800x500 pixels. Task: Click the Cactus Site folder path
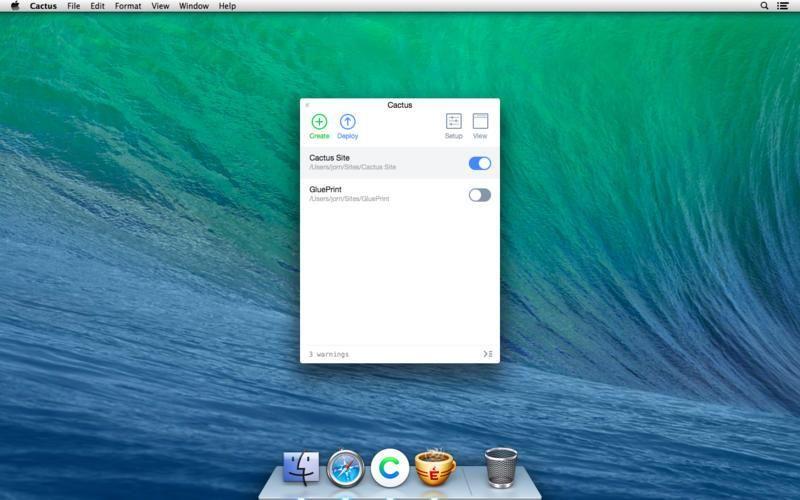click(353, 167)
